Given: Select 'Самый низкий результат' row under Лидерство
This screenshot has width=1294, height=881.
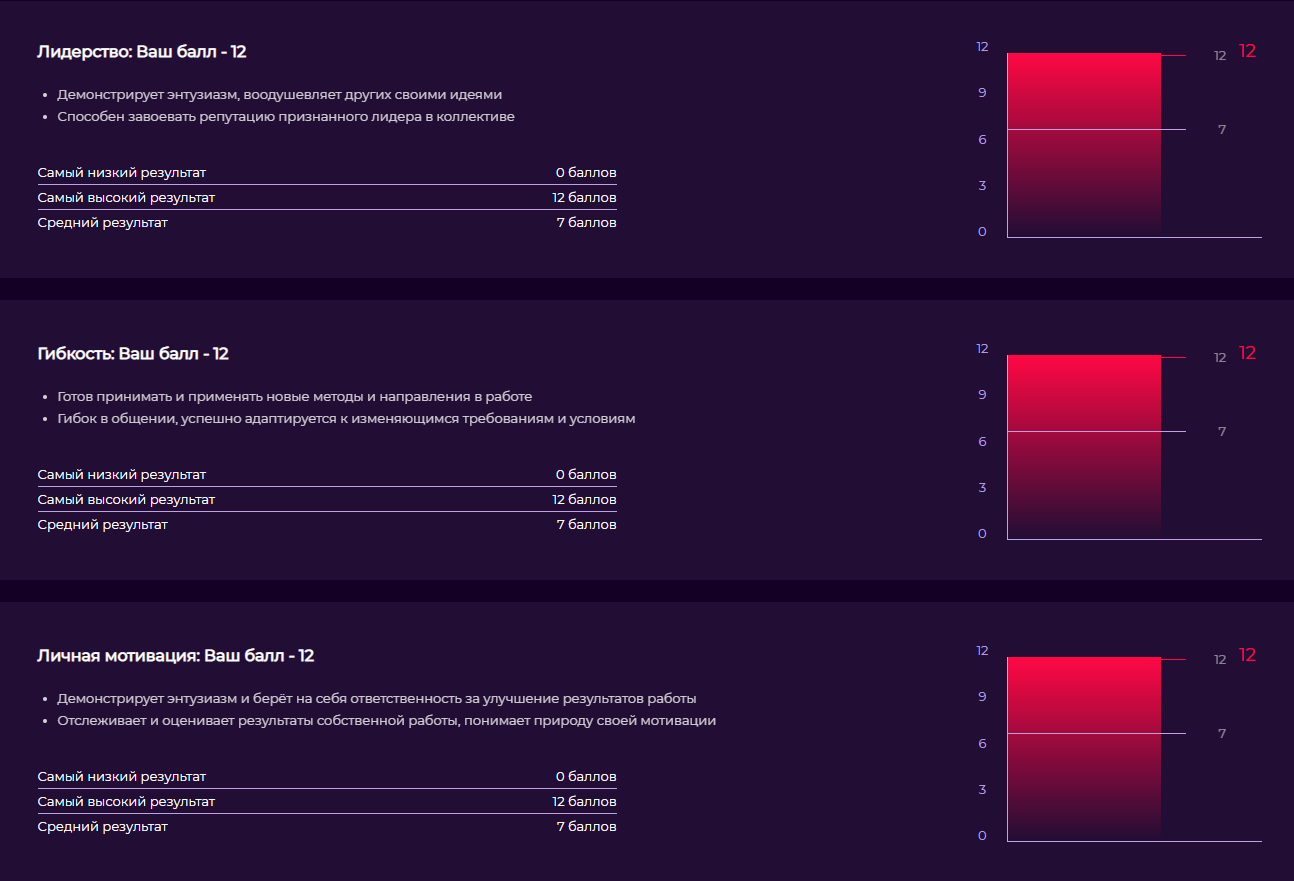Looking at the screenshot, I should pos(327,173).
